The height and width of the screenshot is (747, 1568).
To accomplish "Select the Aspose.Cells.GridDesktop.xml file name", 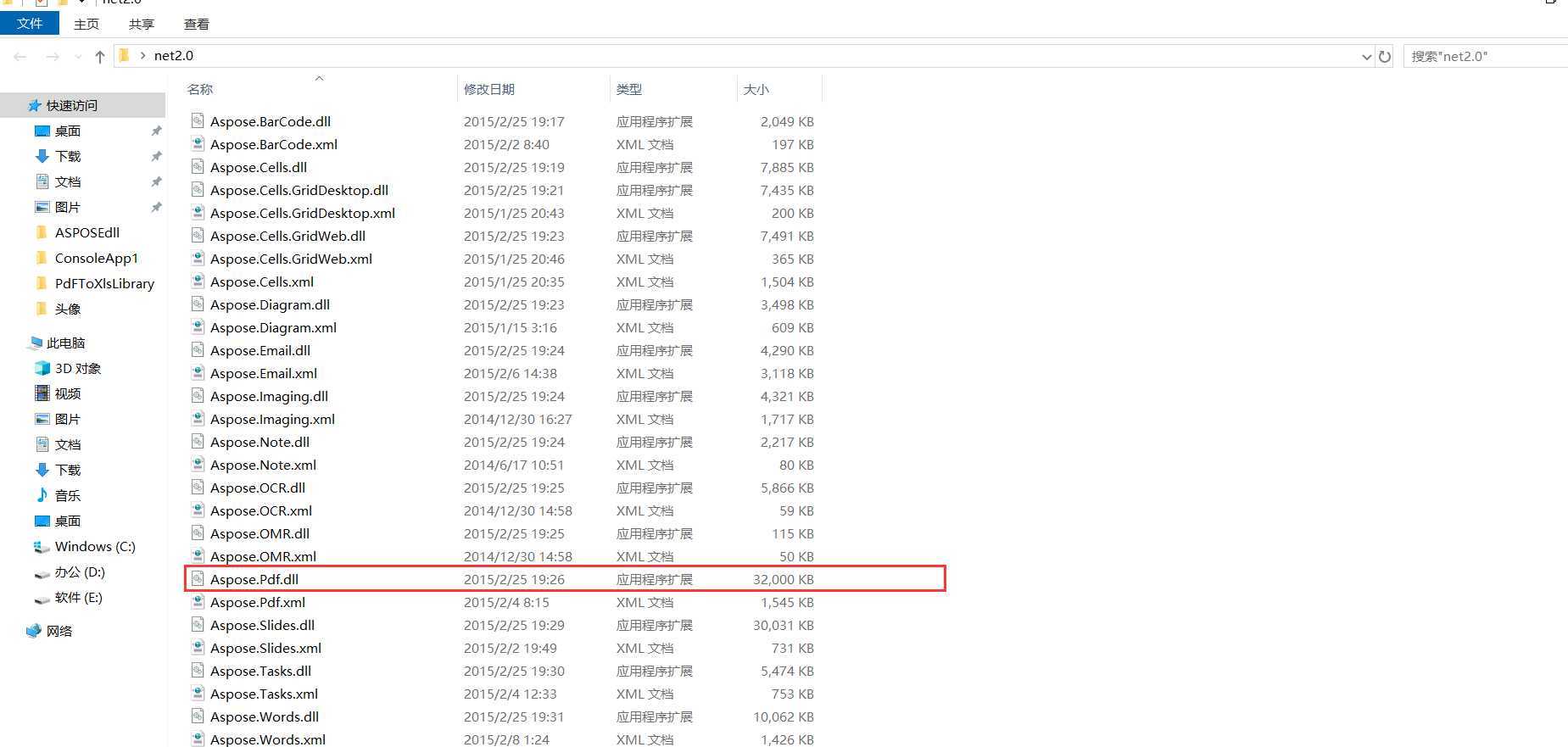I will coord(303,213).
